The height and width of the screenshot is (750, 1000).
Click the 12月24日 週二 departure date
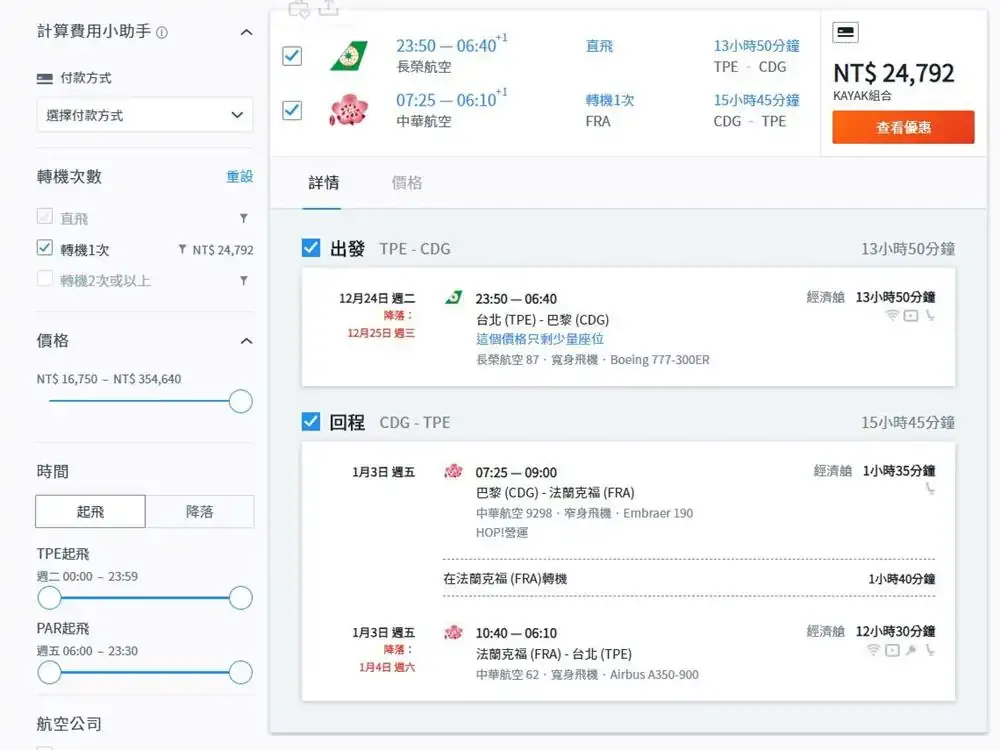(377, 298)
